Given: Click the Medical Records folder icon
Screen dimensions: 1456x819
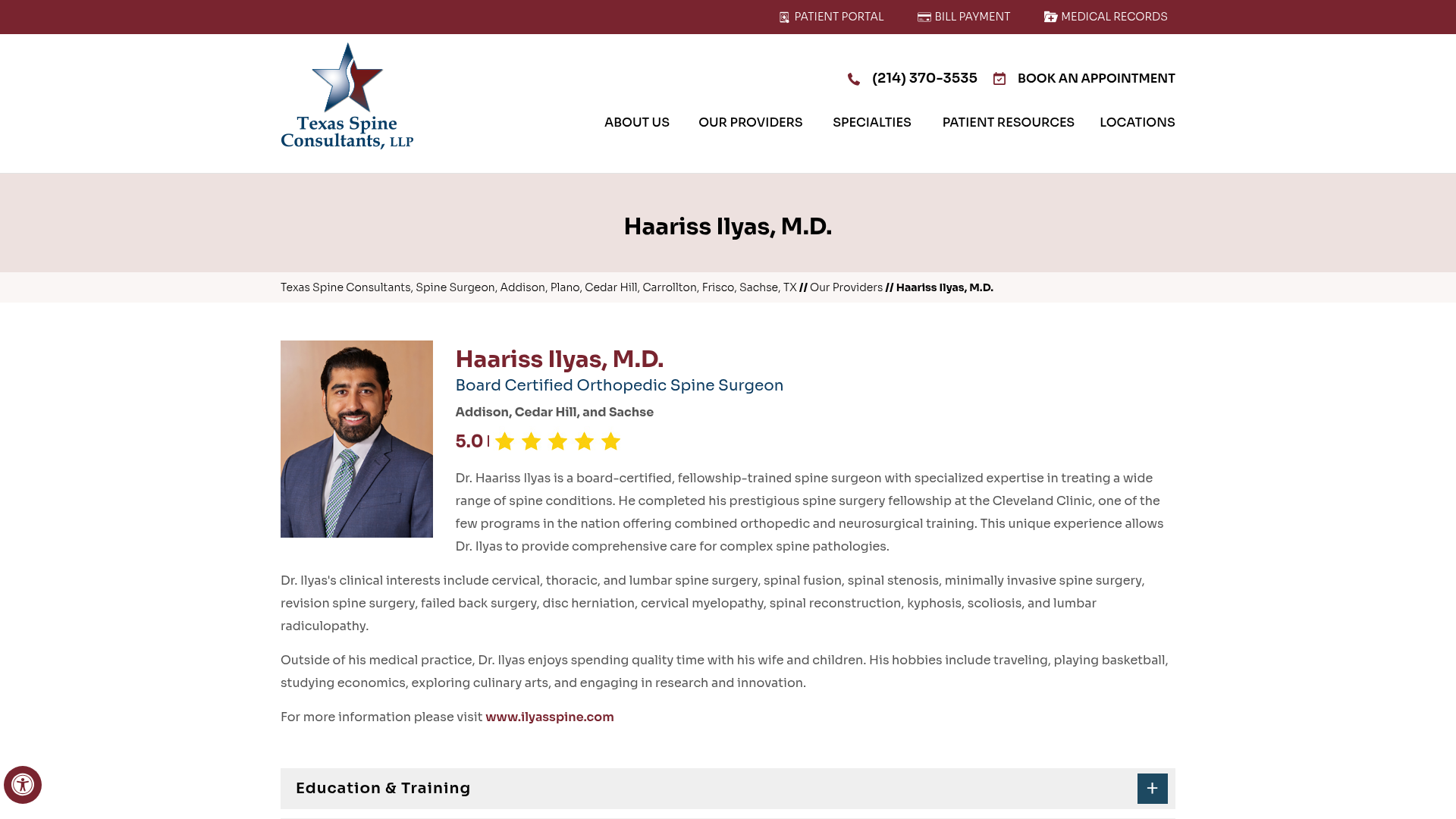Looking at the screenshot, I should 1051,17.
